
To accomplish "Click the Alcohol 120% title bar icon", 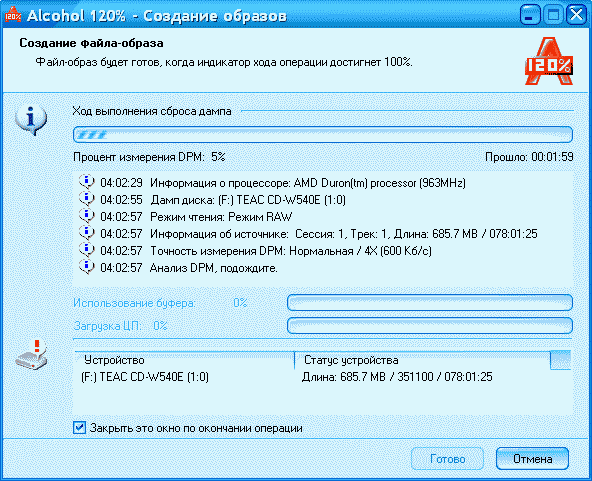I will point(13,14).
